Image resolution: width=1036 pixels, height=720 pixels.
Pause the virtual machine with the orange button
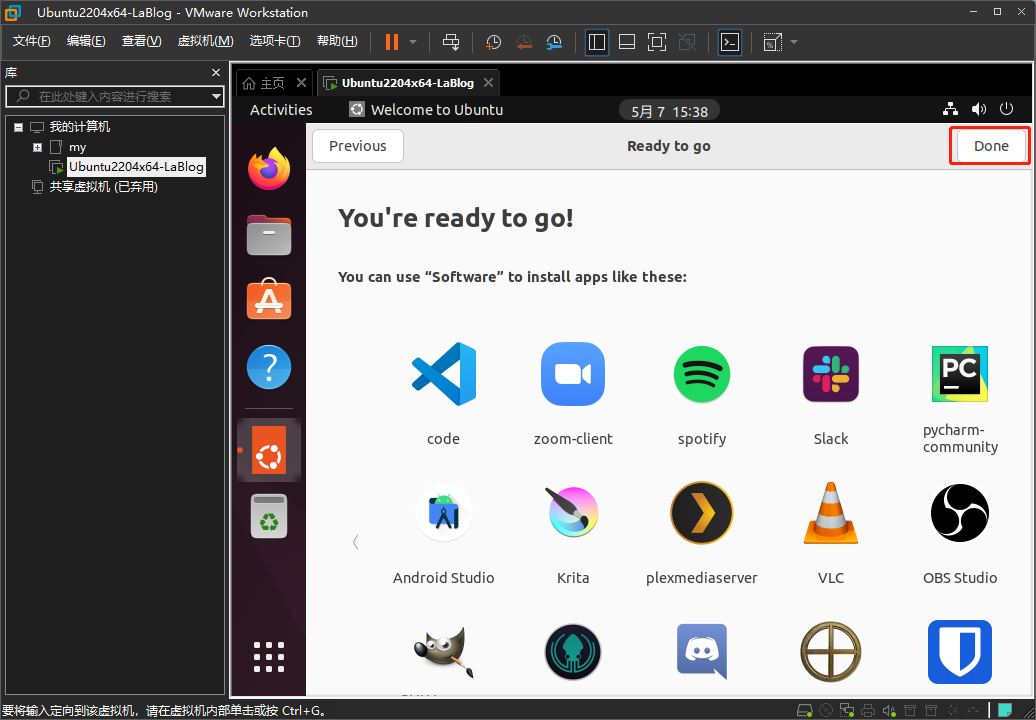click(x=392, y=42)
